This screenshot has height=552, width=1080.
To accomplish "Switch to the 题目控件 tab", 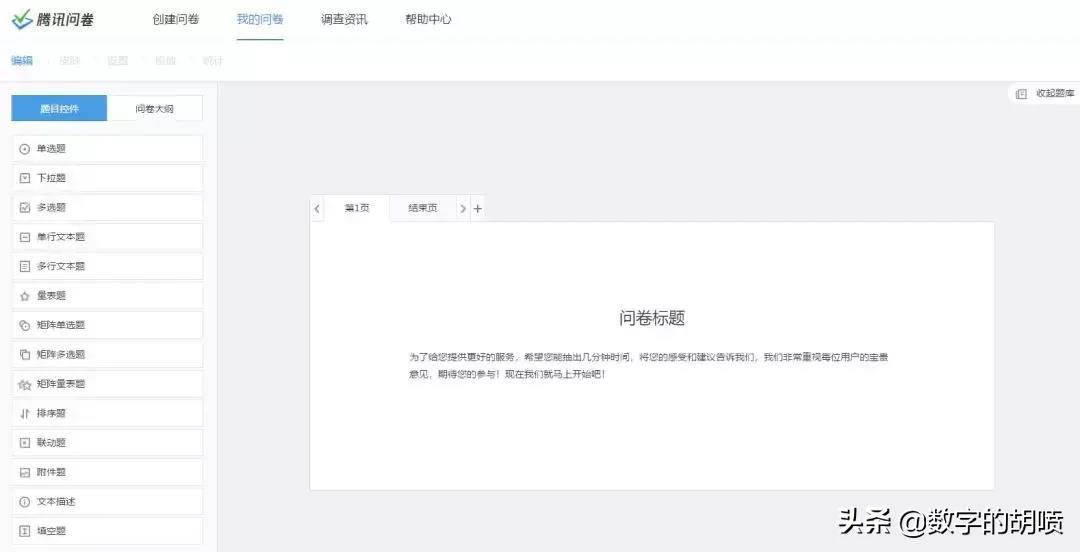I will [59, 108].
